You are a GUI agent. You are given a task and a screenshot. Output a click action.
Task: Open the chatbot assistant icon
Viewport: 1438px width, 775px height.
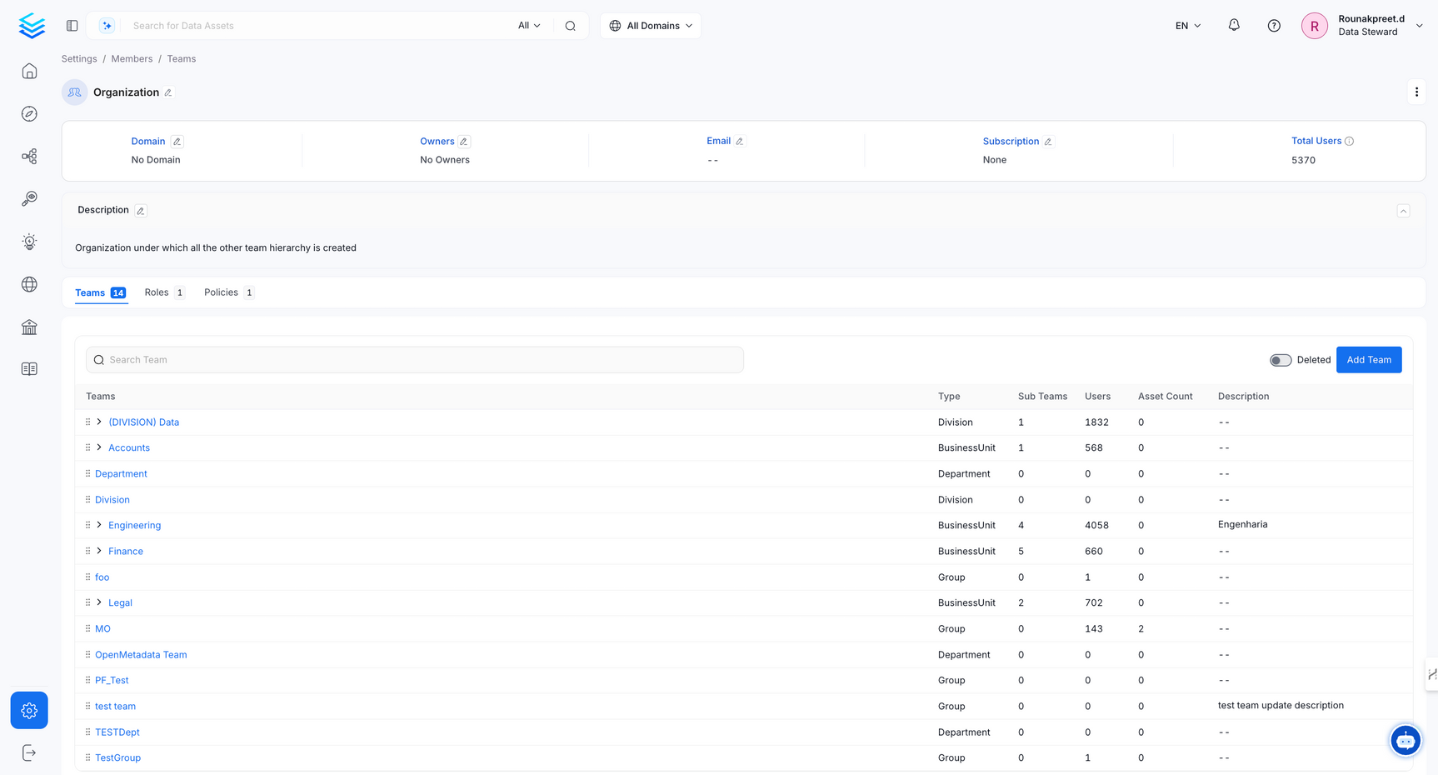(1405, 740)
